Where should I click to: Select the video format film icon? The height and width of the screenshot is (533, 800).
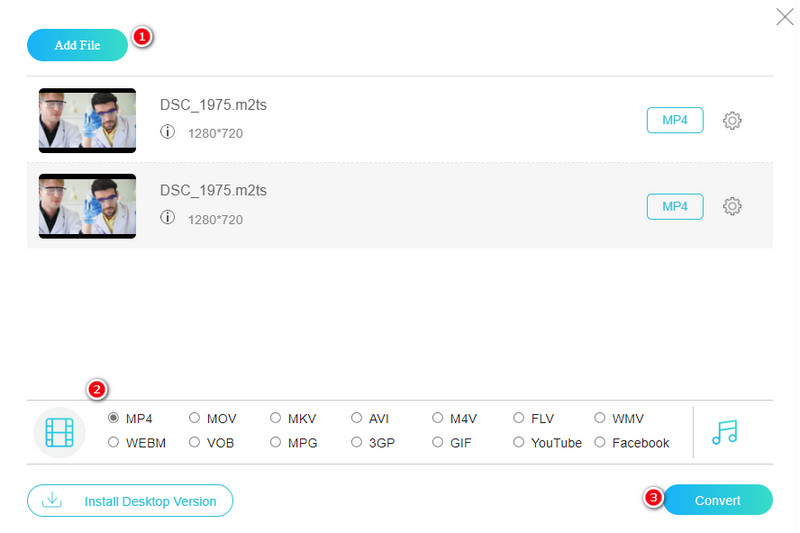tap(60, 432)
